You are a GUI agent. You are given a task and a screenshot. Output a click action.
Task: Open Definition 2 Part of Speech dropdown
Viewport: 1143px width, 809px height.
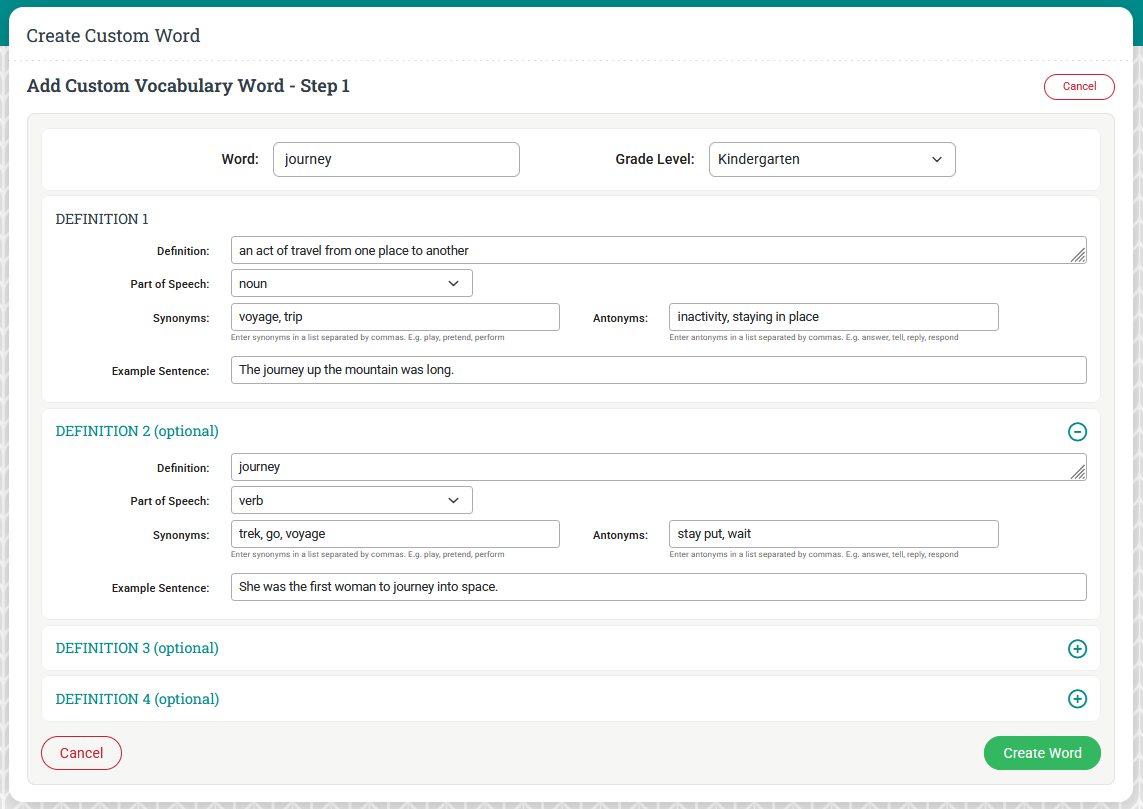pyautogui.click(x=351, y=501)
